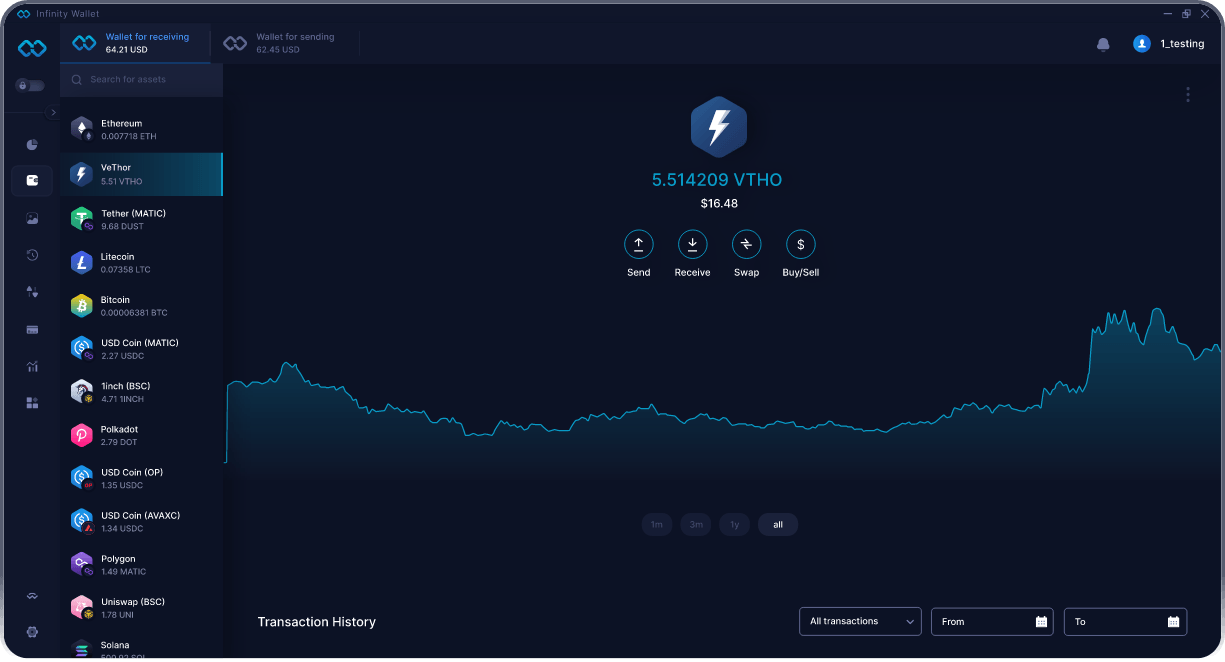Select Ethereum in asset list

point(141,130)
